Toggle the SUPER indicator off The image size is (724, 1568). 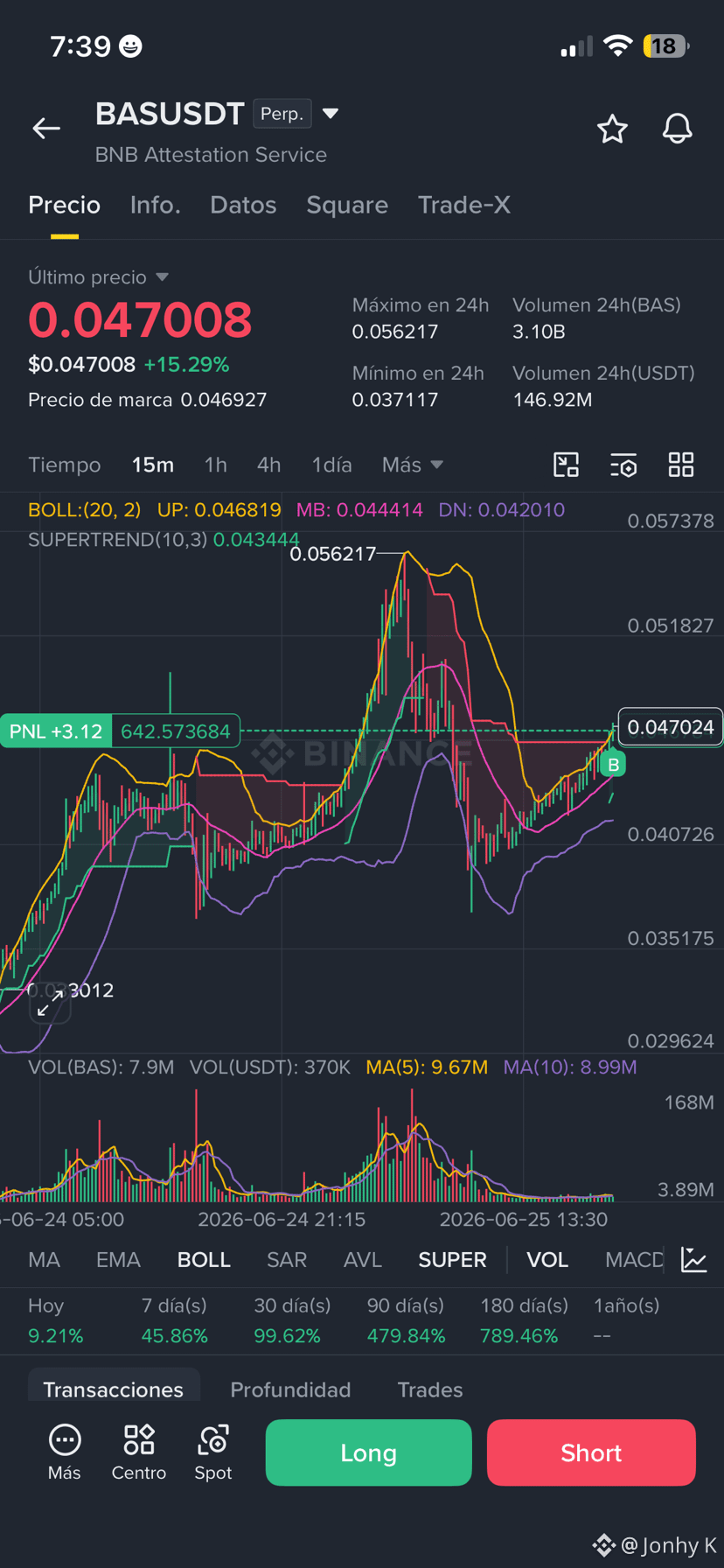(x=452, y=1260)
